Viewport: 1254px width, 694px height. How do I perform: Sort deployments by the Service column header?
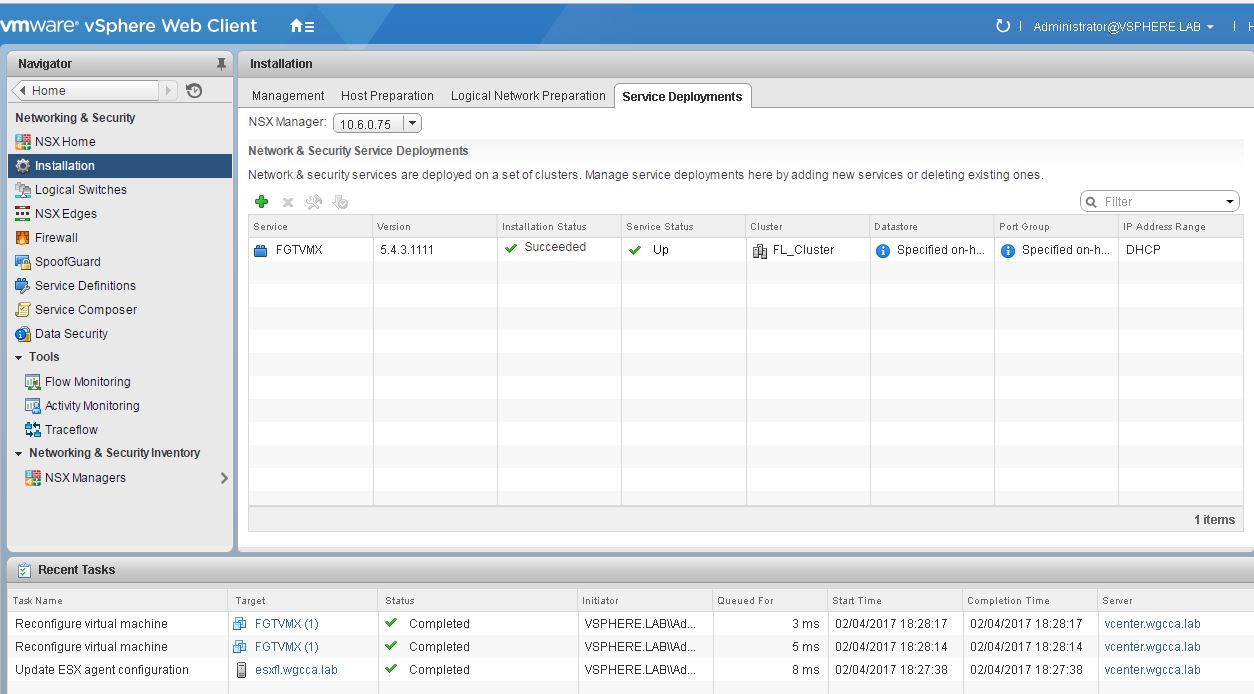click(x=311, y=227)
